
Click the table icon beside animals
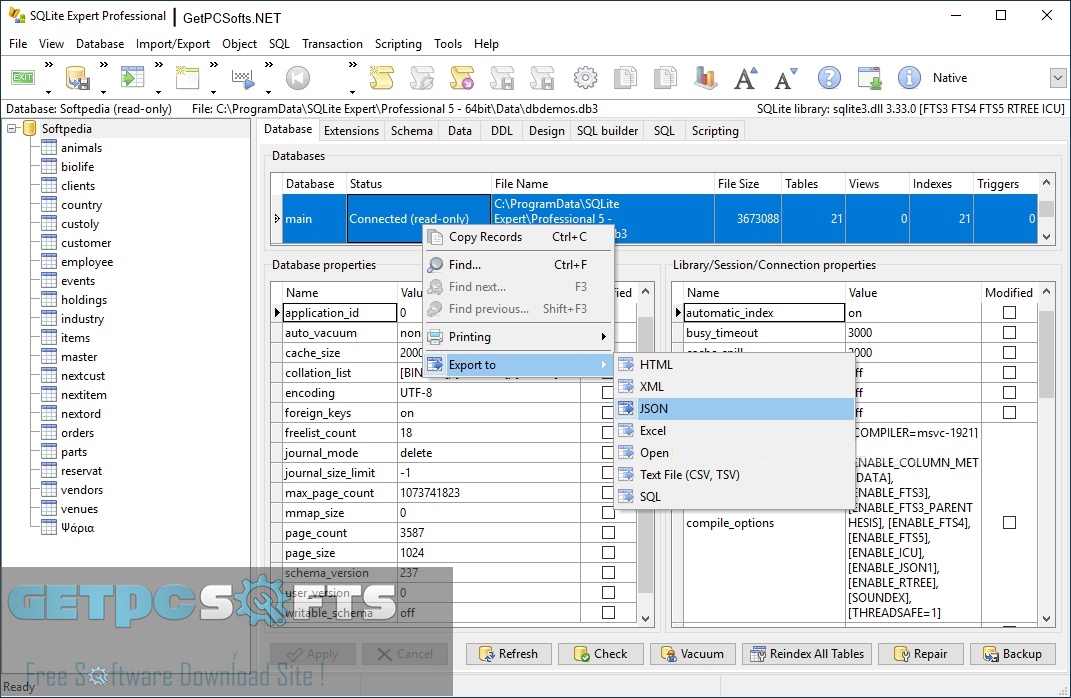click(48, 148)
